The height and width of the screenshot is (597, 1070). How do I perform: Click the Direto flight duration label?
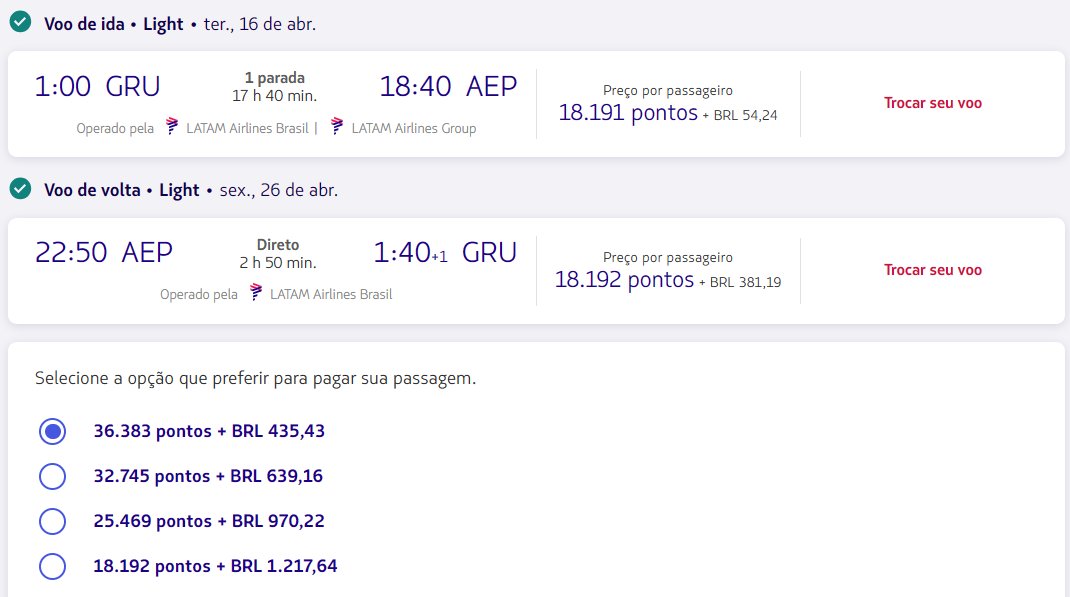click(x=278, y=245)
